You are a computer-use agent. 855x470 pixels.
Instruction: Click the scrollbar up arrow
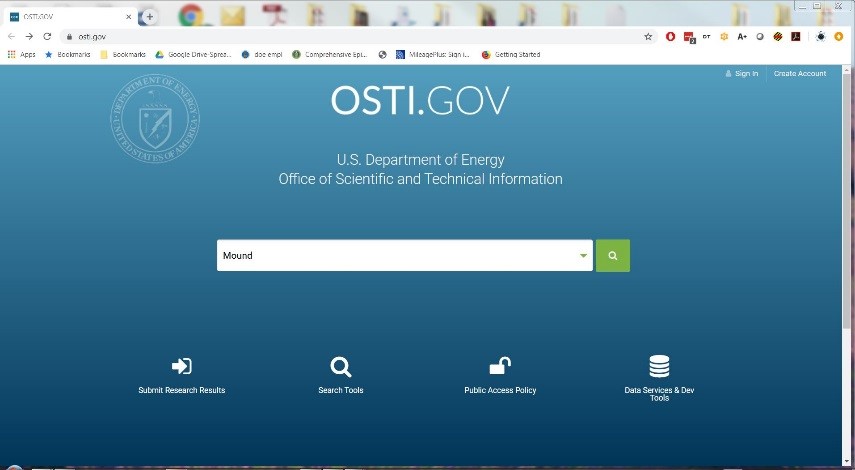point(847,70)
